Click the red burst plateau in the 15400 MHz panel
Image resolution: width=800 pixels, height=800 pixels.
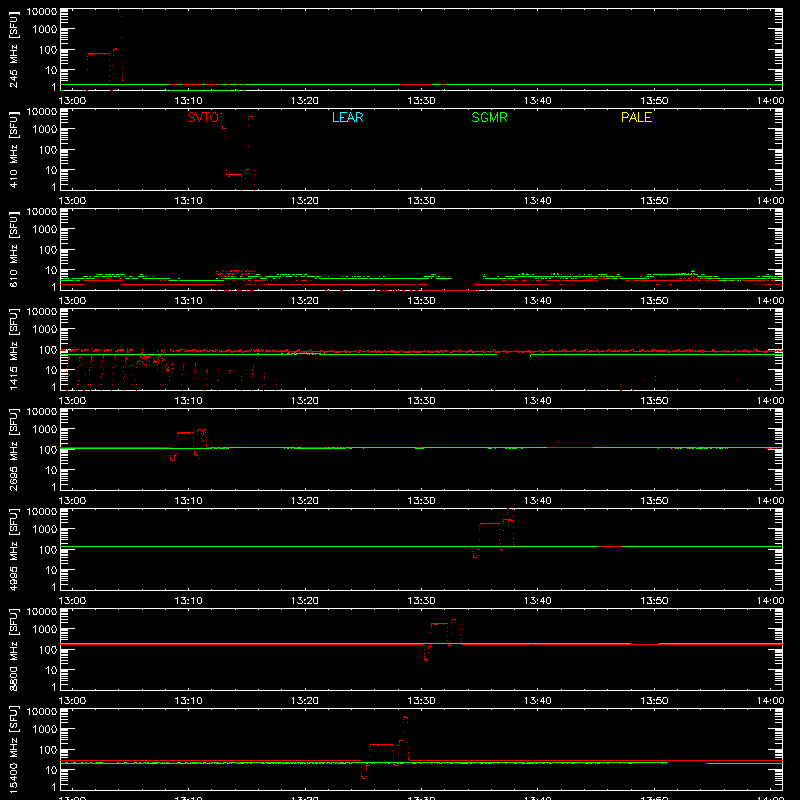[x=381, y=745]
